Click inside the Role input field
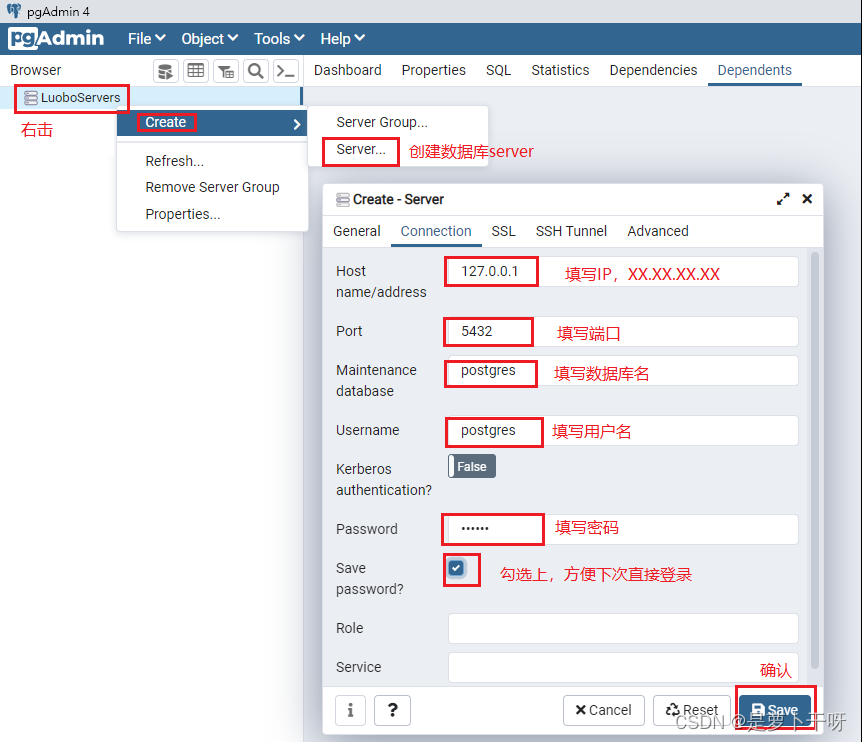Viewport: 862px width, 742px height. point(622,628)
